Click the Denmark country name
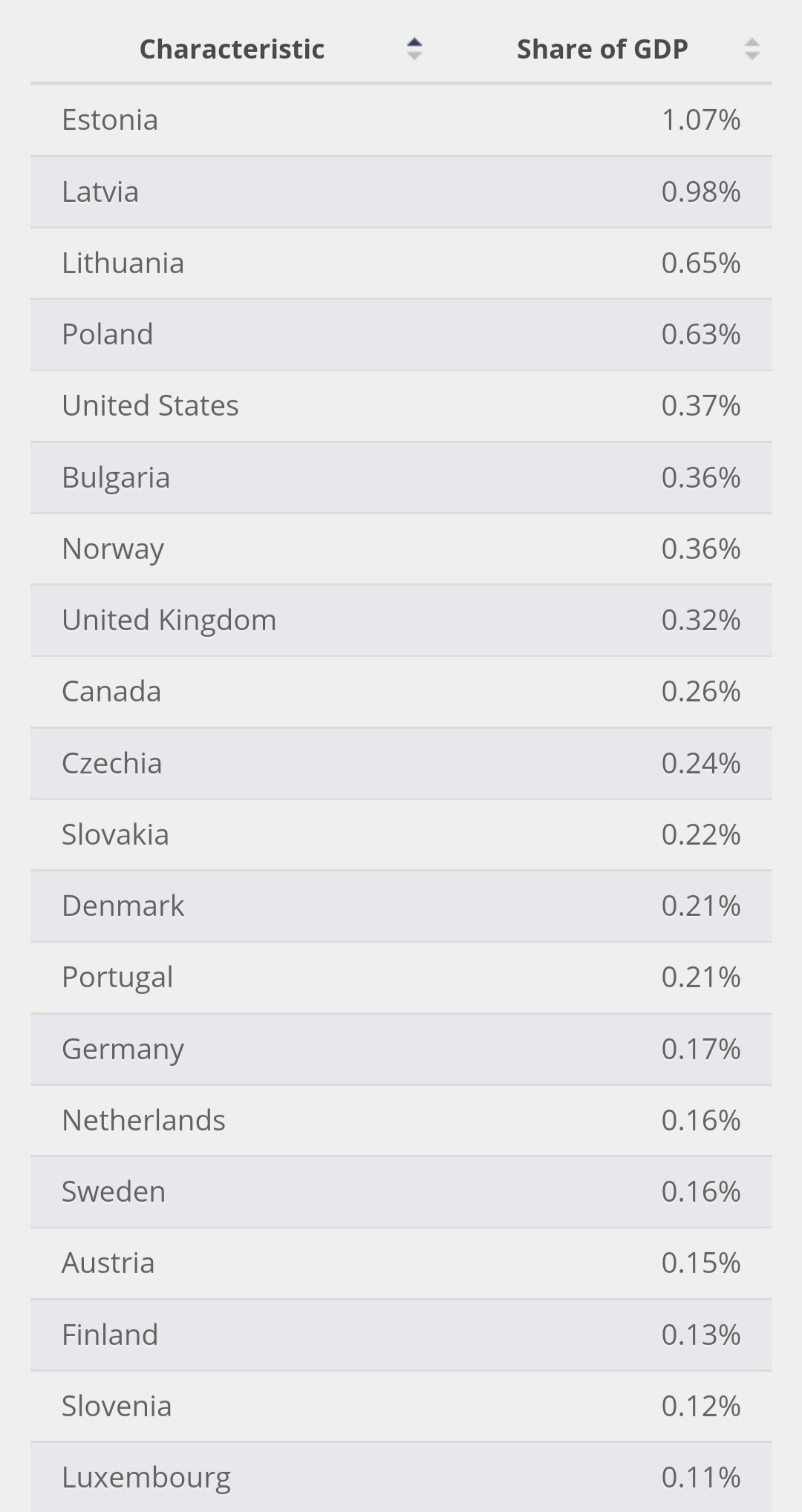802x1512 pixels. pos(123,906)
